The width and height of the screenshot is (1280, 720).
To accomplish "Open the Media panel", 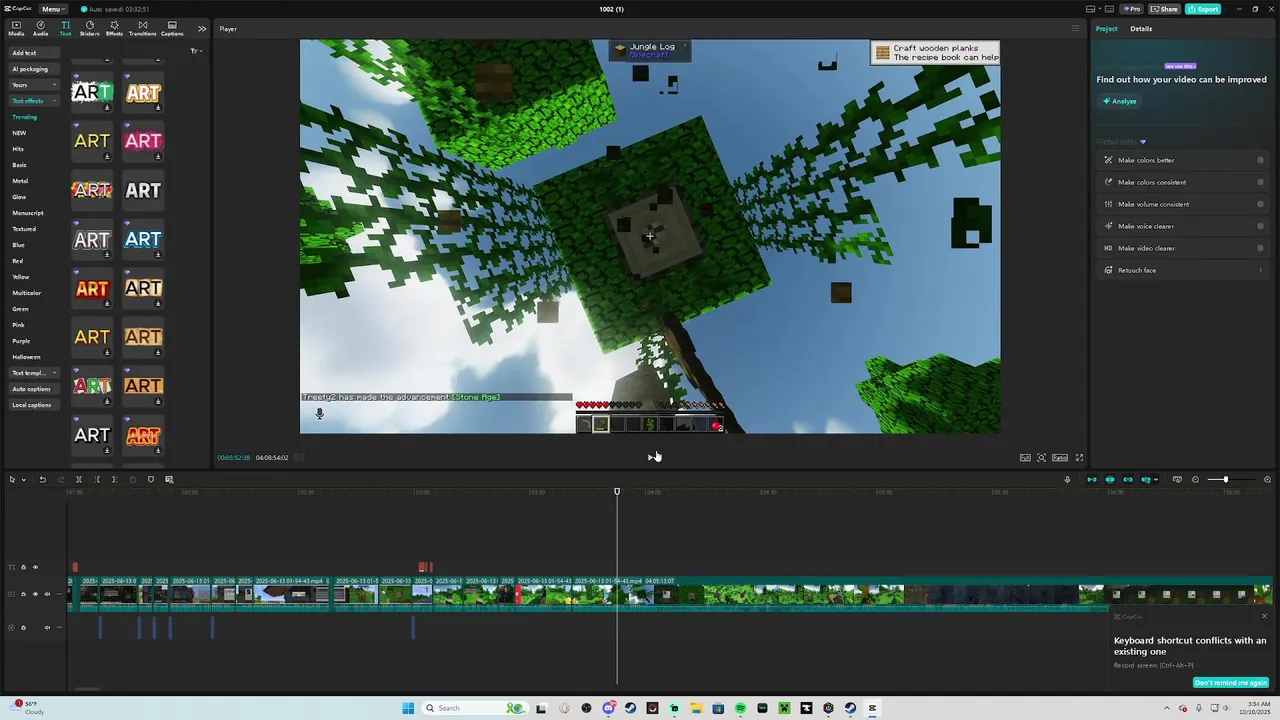I will (x=16, y=28).
